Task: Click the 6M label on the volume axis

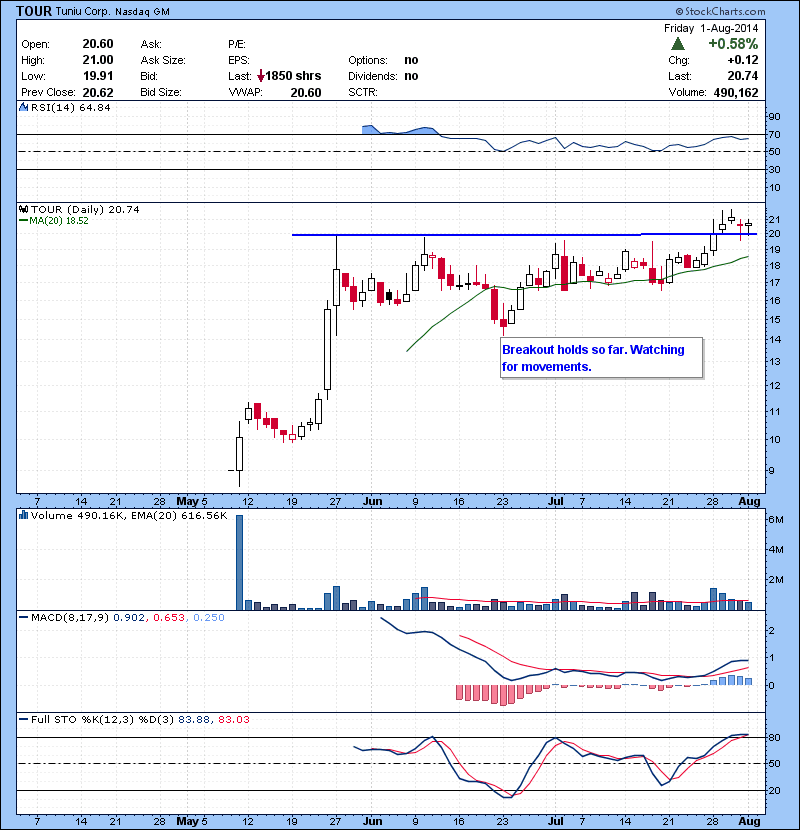Action: tap(776, 520)
